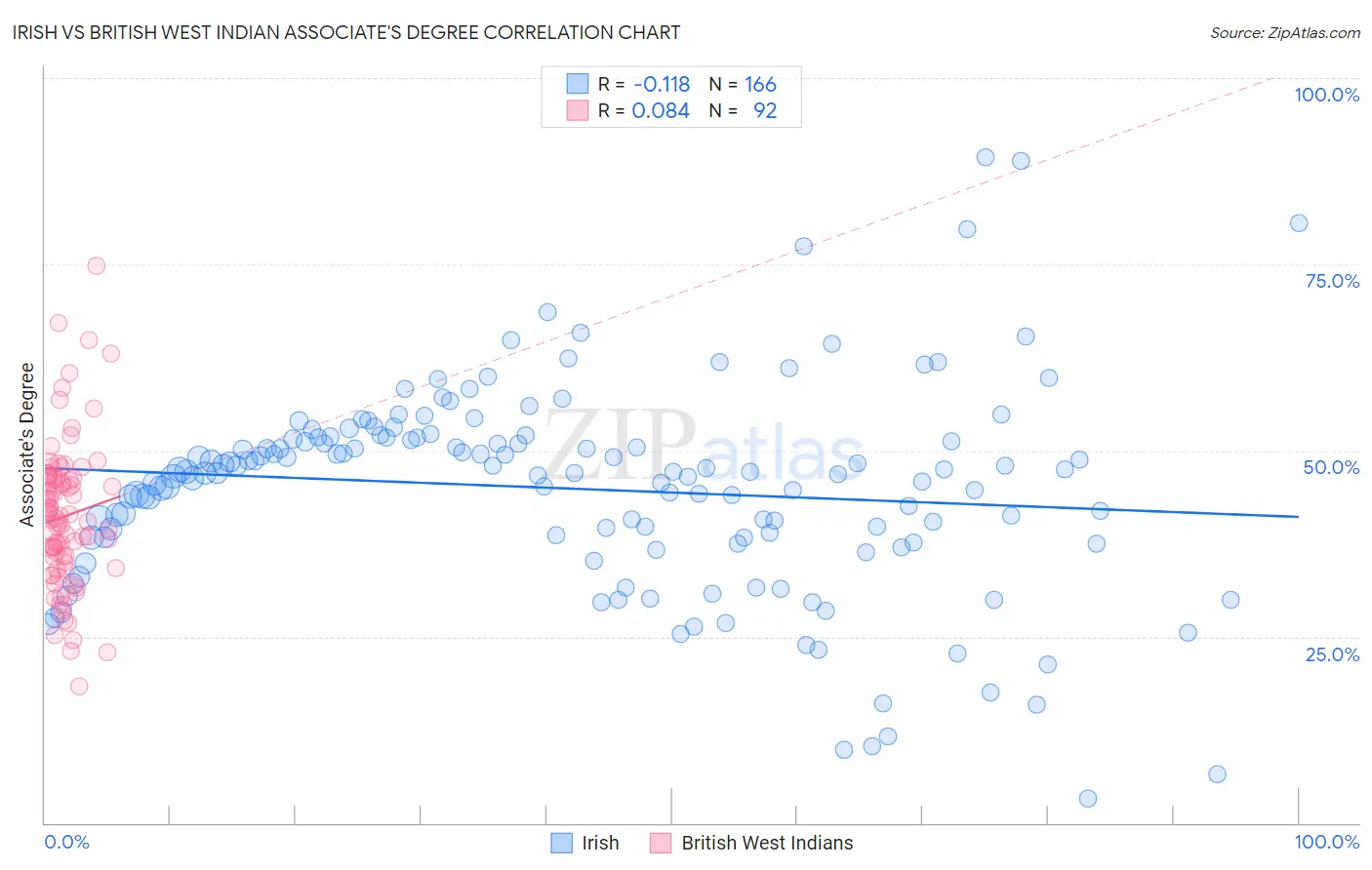Click the R = 0.084 correlation value
The height and width of the screenshot is (870, 1372).
[x=644, y=110]
